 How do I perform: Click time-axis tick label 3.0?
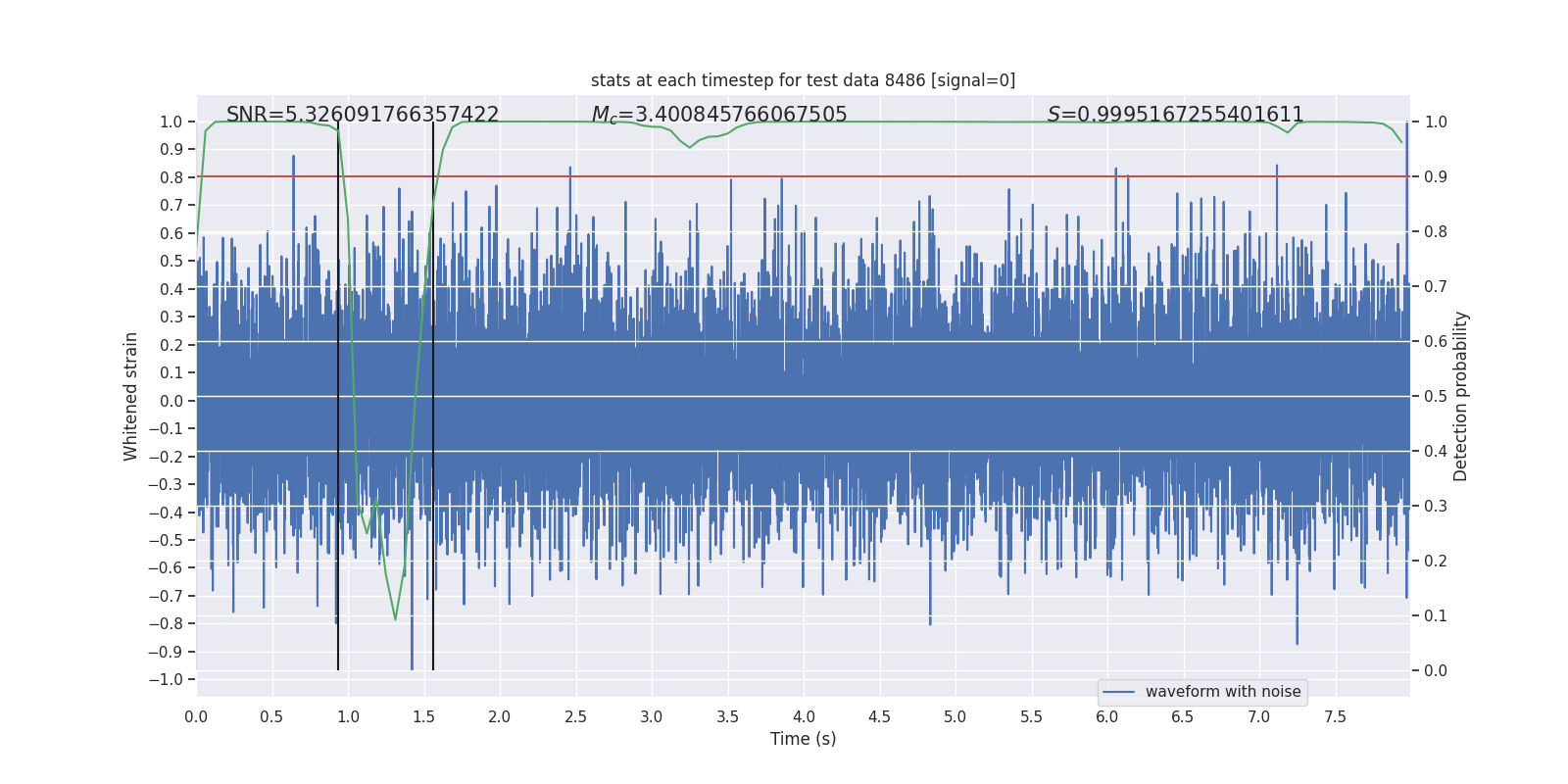click(652, 716)
